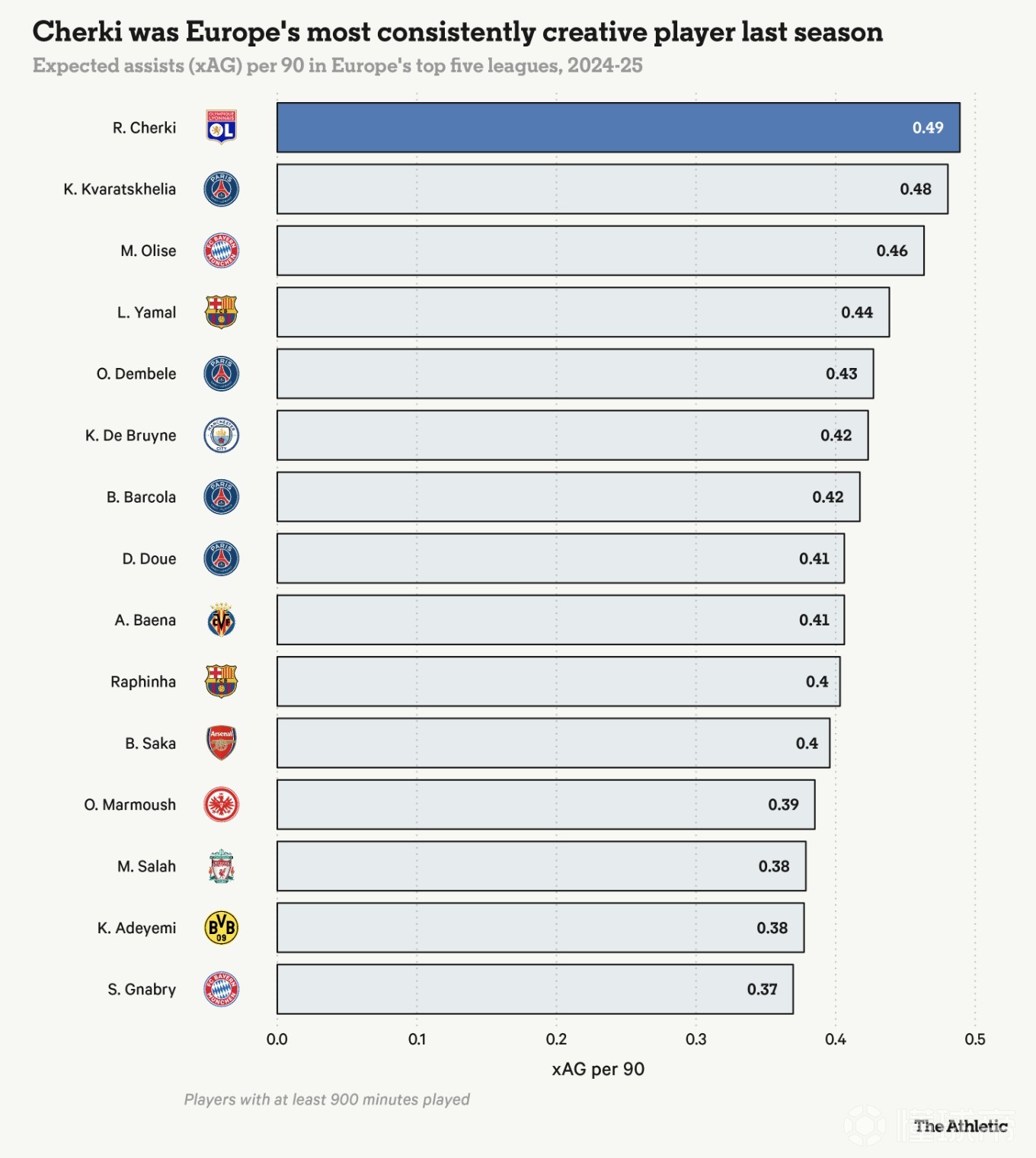Select the Manchester City crest by K. De Bruyne
Viewport: 1036px width, 1158px height.
[x=222, y=435]
